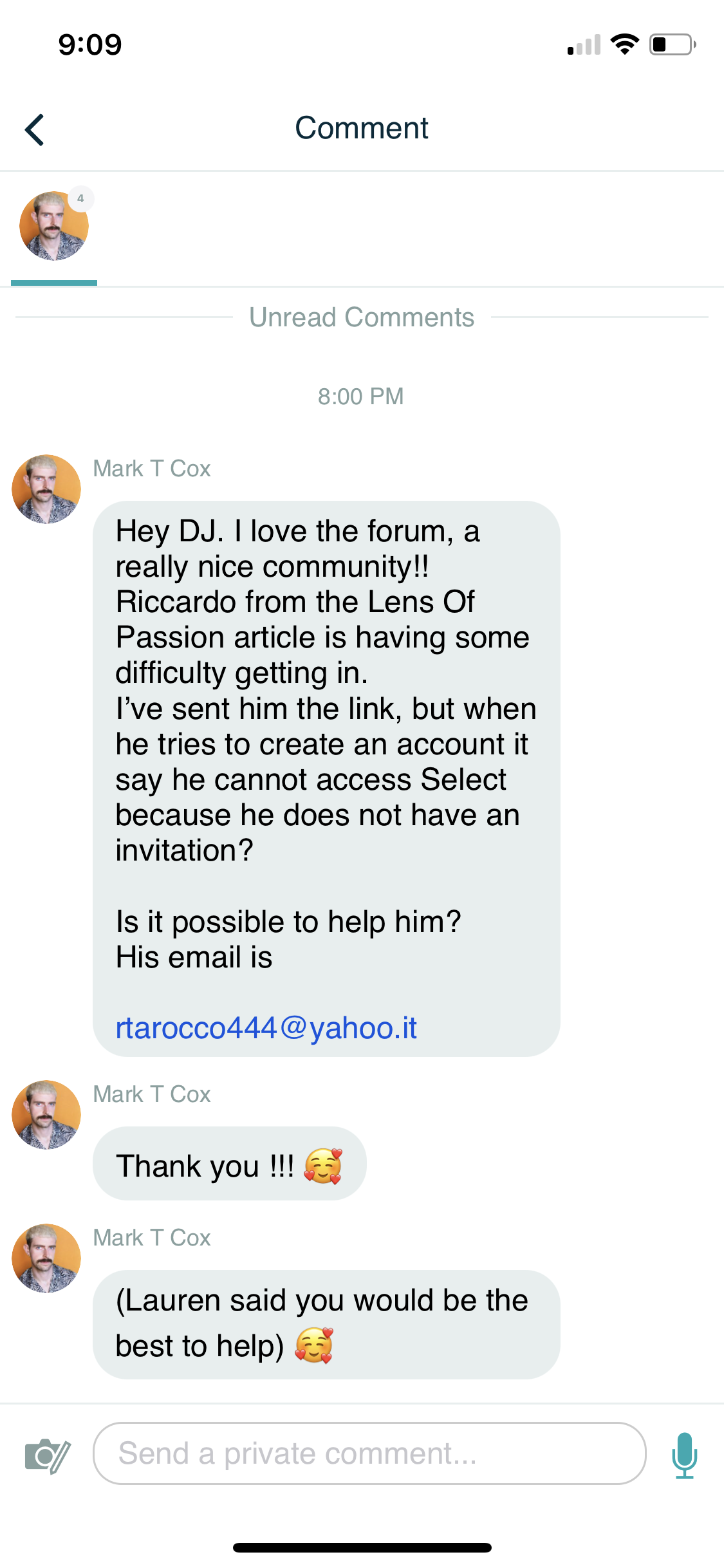Tap Mark T Cox name above first message
Screen dimensions: 724x1568
(152, 469)
